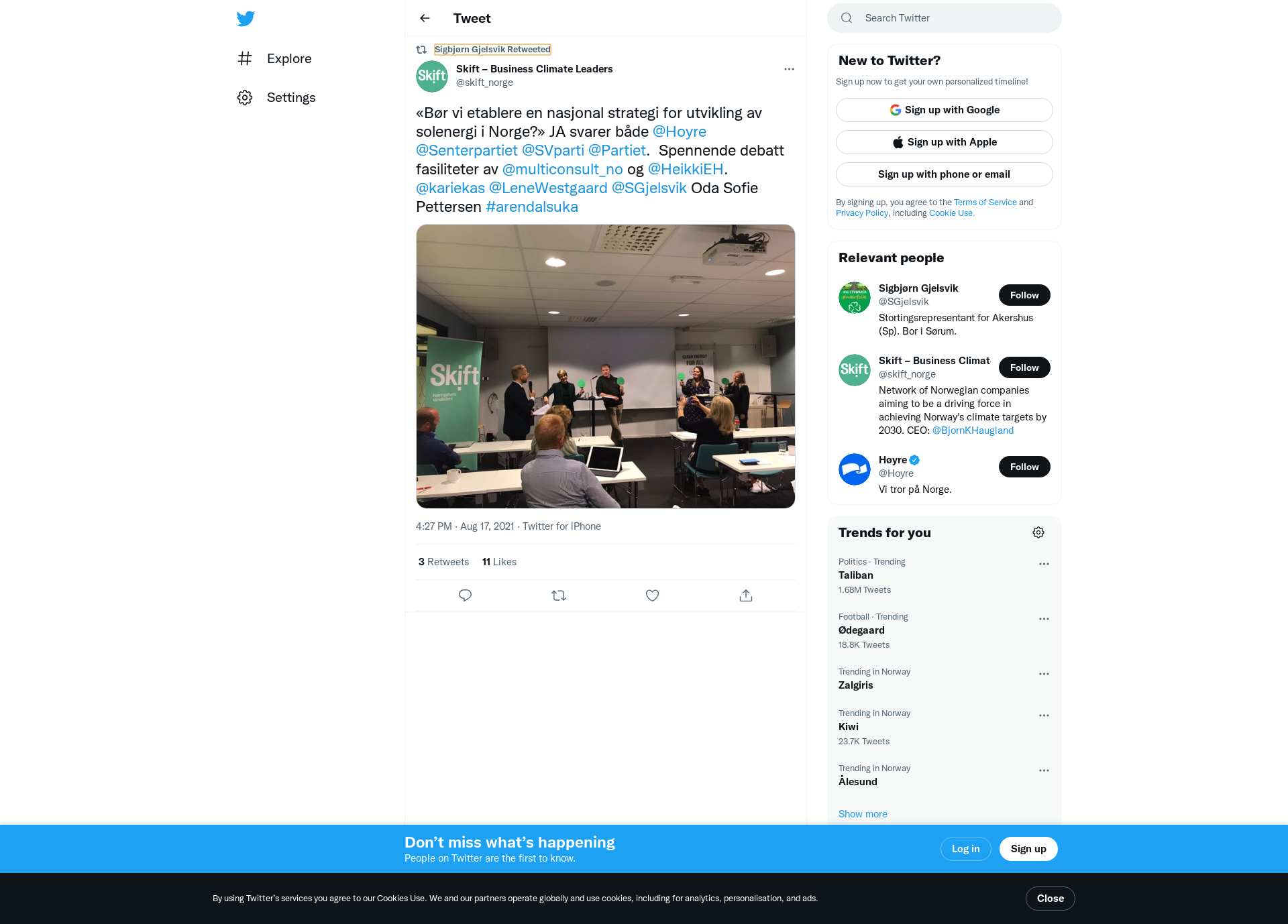Close the cookies notice banner
The image size is (1288, 924).
pos(1051,899)
